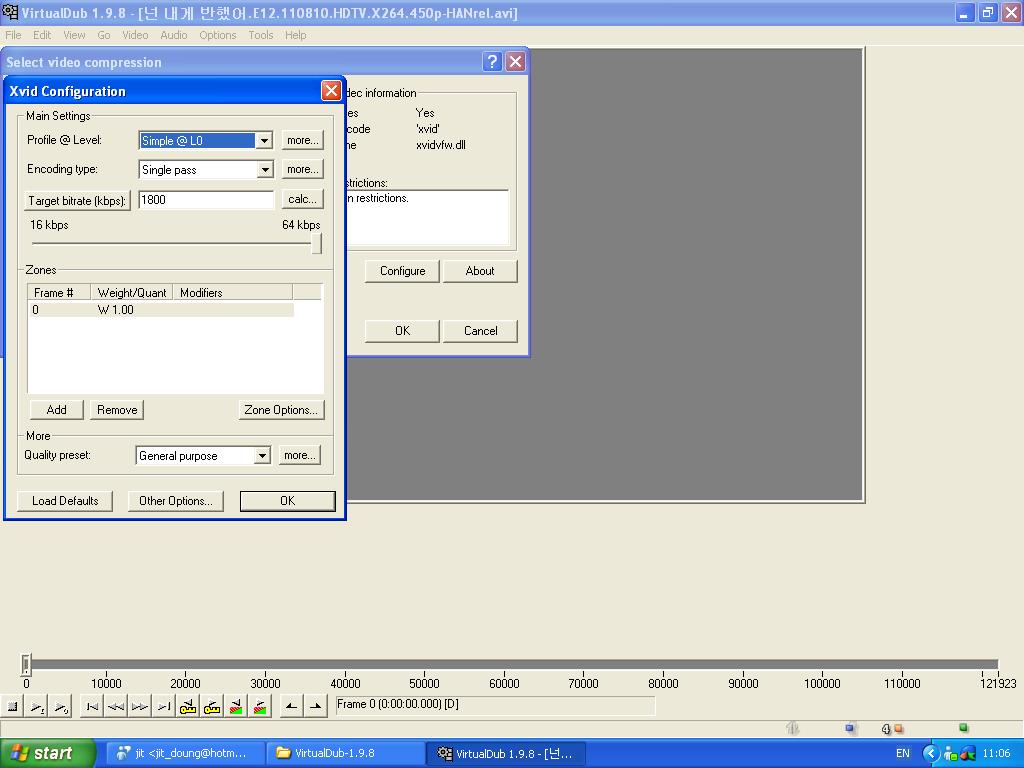Screen dimensions: 1024x768
Task: Open Zone Options...
Action: click(281, 409)
